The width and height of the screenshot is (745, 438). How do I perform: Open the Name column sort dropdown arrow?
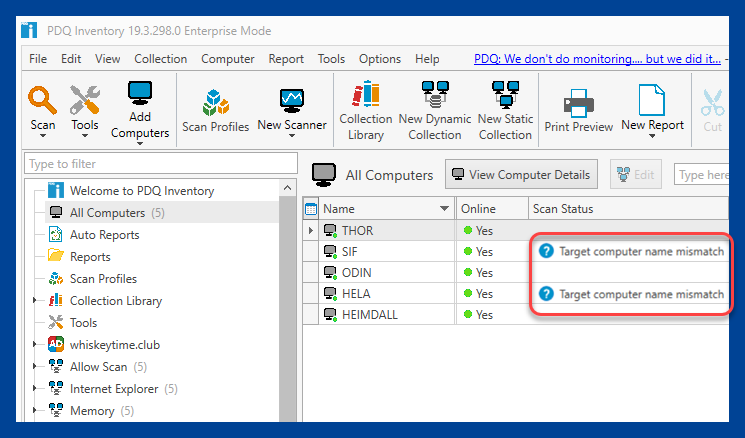click(x=444, y=209)
